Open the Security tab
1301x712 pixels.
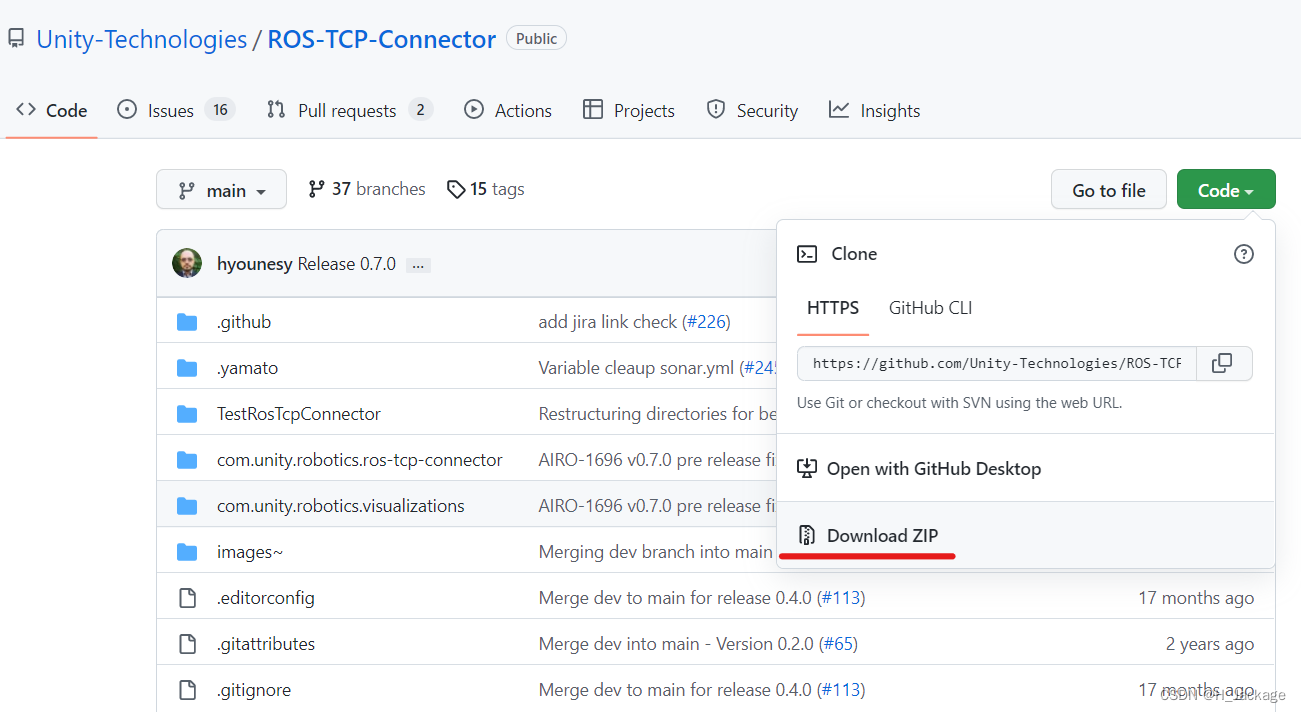click(x=752, y=111)
